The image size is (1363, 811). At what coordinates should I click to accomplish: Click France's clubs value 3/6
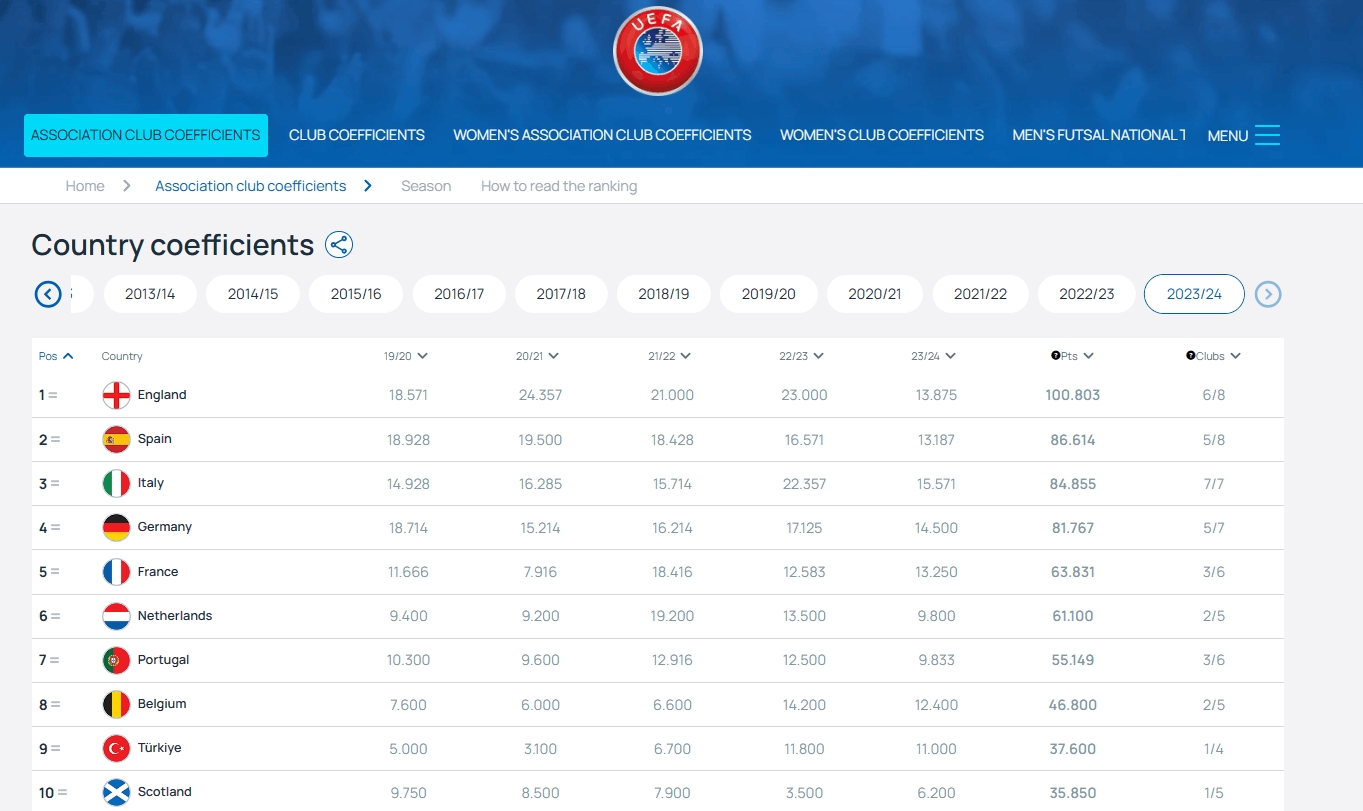click(x=1213, y=572)
